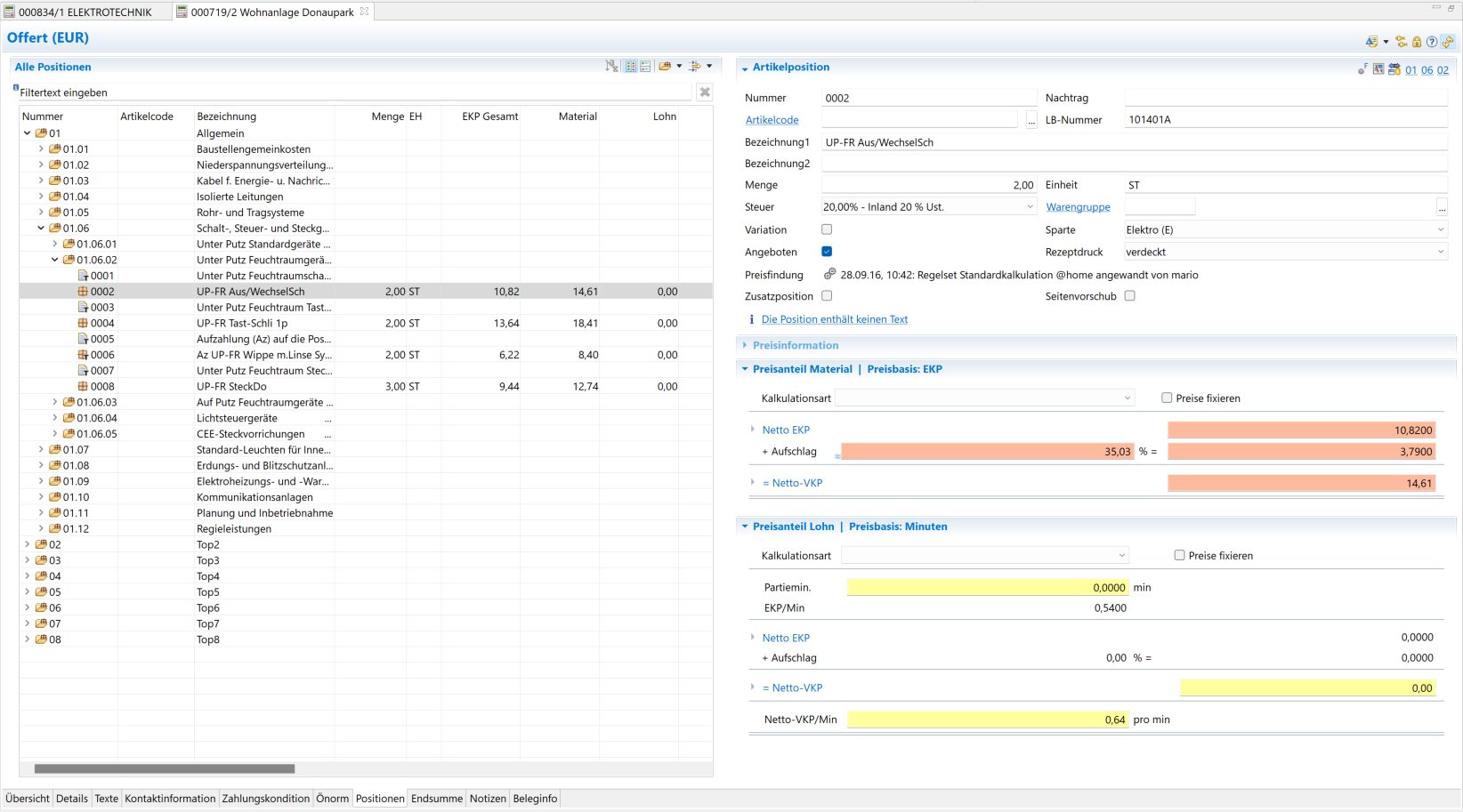
Task: Clear the filter text with X button
Action: tap(705, 92)
